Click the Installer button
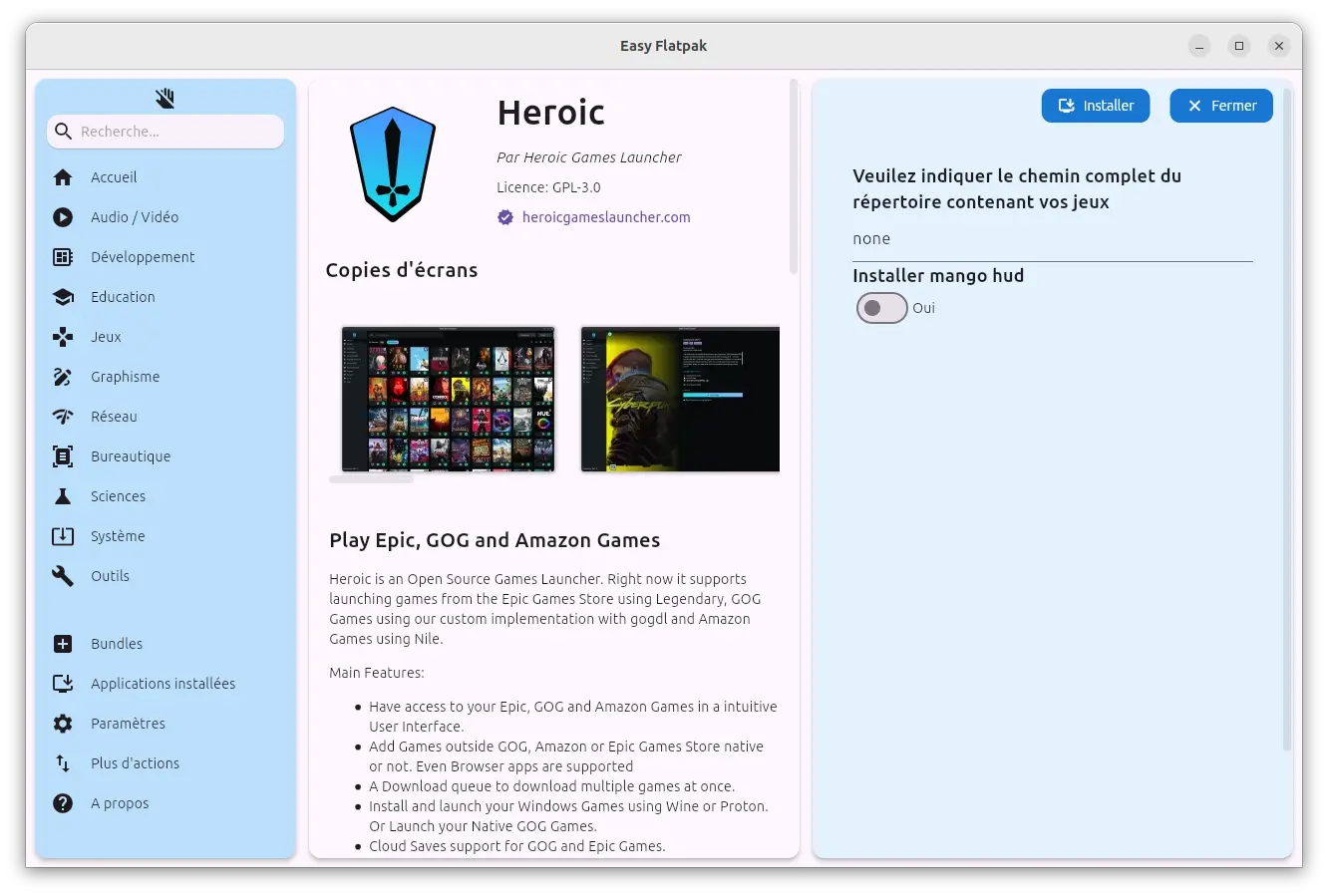This screenshot has width=1328, height=896. [x=1096, y=106]
